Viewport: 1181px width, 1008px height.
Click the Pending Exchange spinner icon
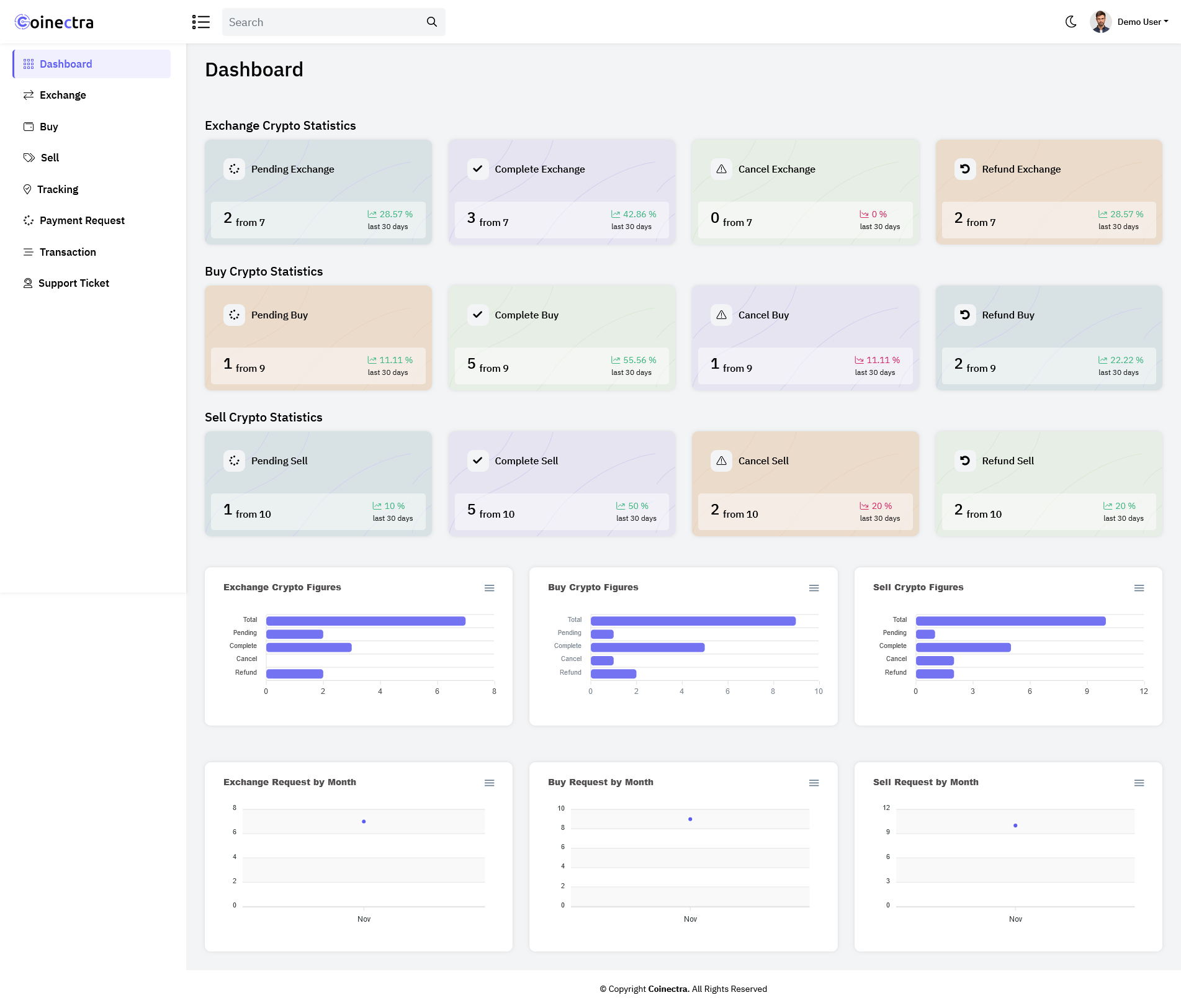[234, 169]
